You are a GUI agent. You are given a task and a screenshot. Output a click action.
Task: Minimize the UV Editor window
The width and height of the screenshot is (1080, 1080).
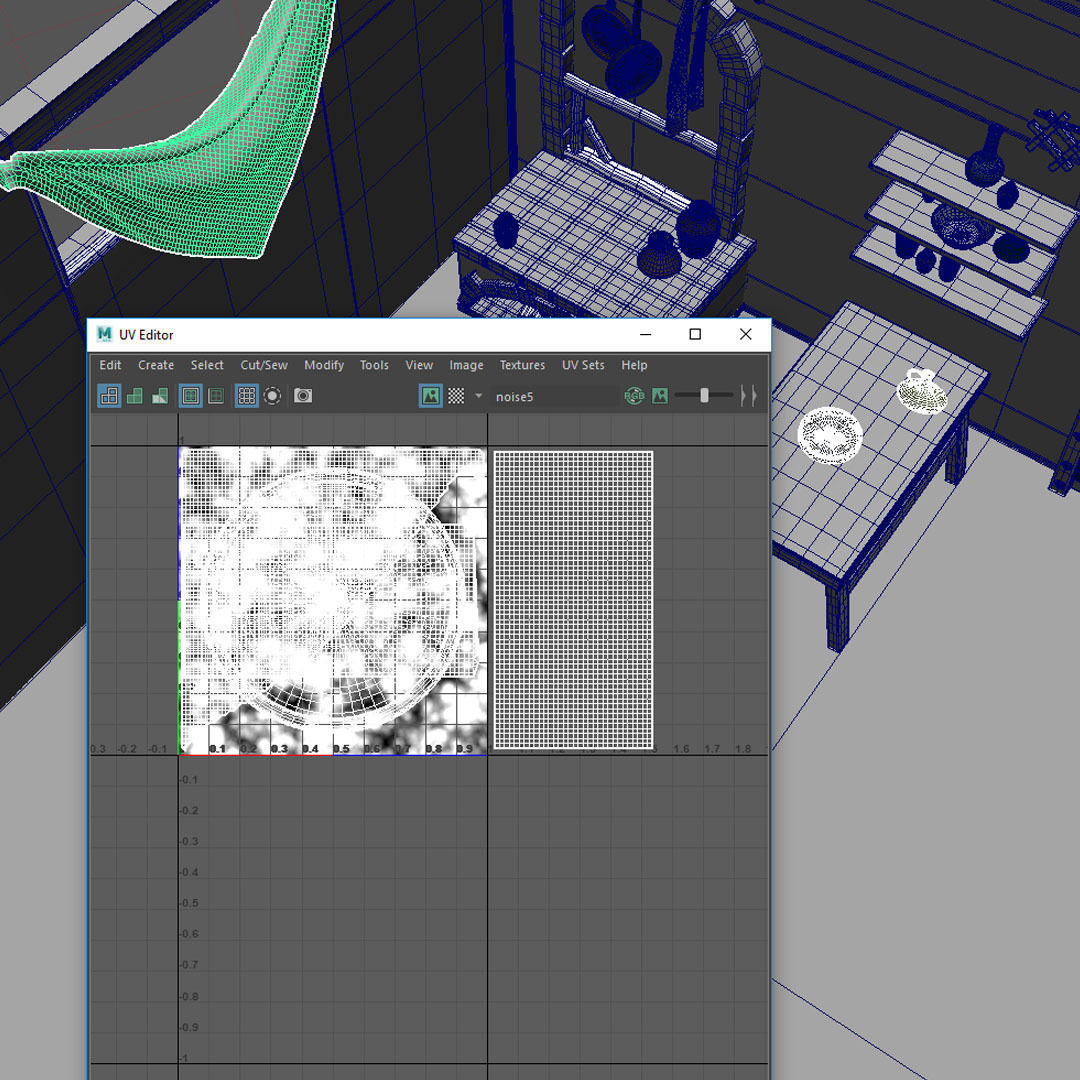point(645,334)
